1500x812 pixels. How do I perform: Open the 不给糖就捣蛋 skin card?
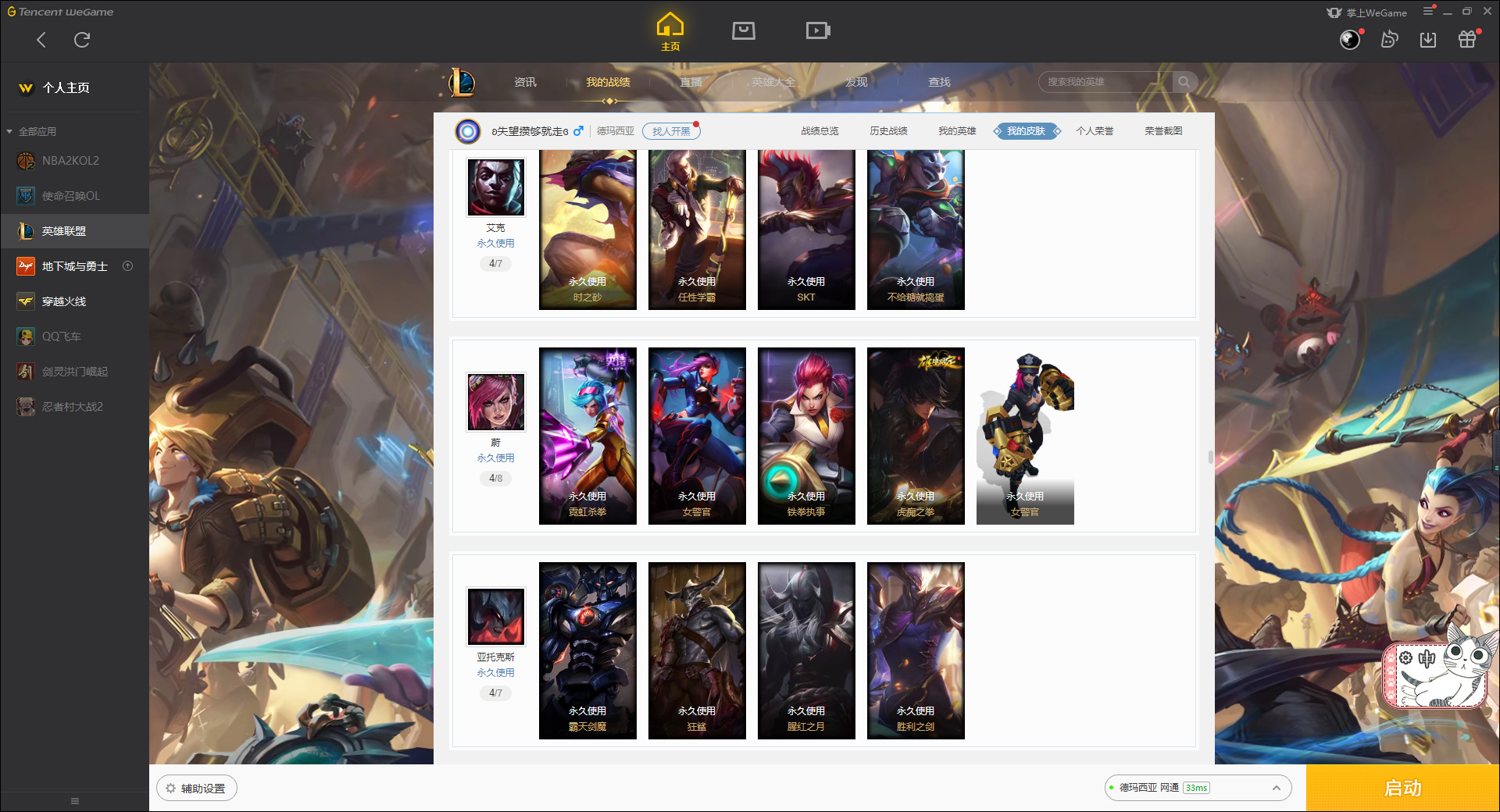[x=916, y=230]
